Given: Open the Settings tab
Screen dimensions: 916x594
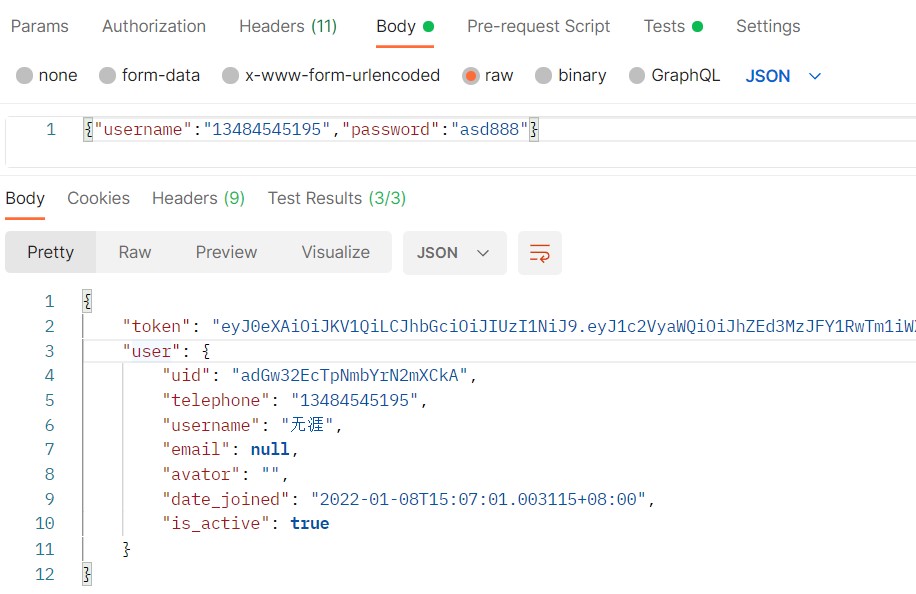Looking at the screenshot, I should coord(768,27).
